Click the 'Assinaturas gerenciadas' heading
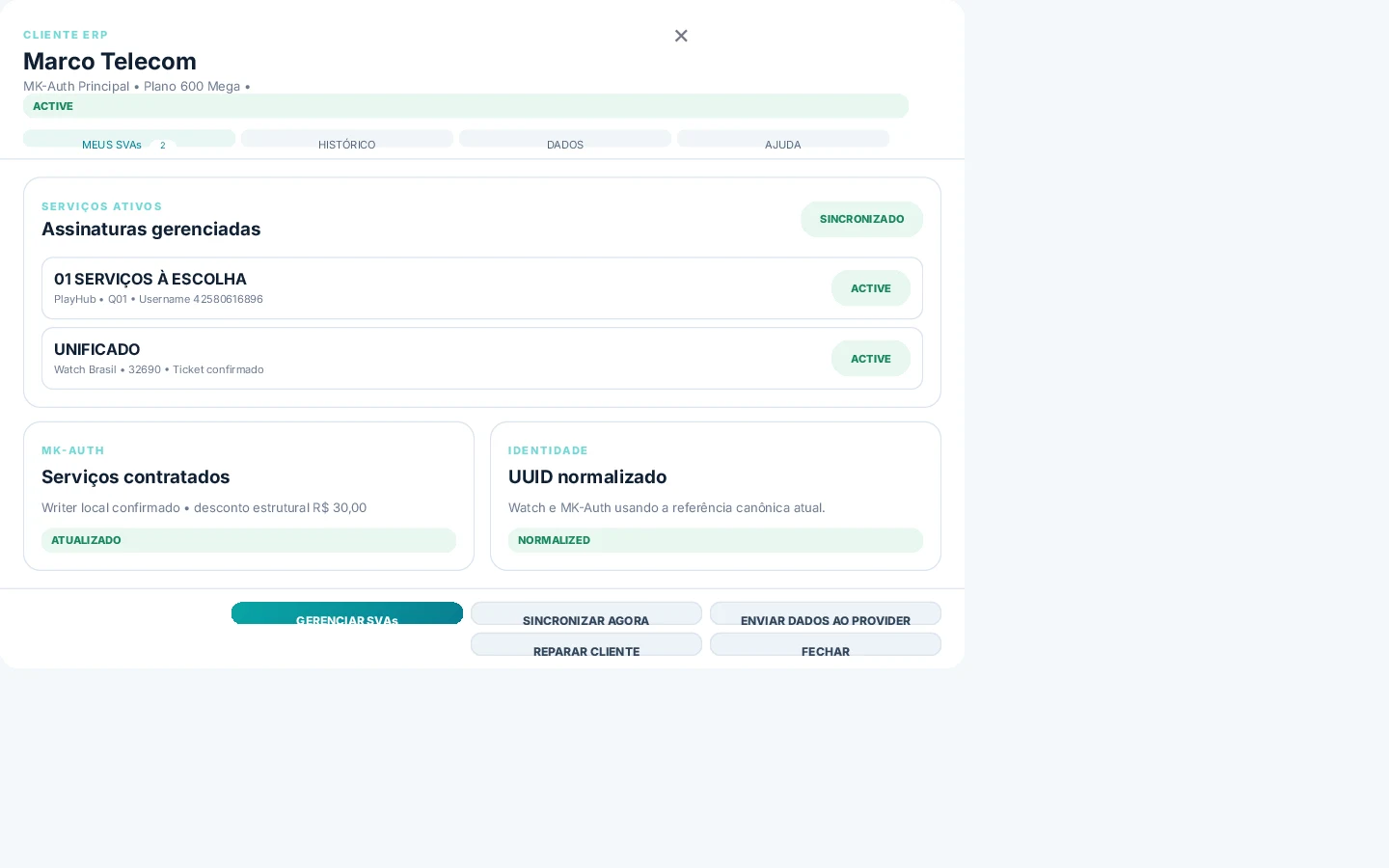 click(x=151, y=229)
